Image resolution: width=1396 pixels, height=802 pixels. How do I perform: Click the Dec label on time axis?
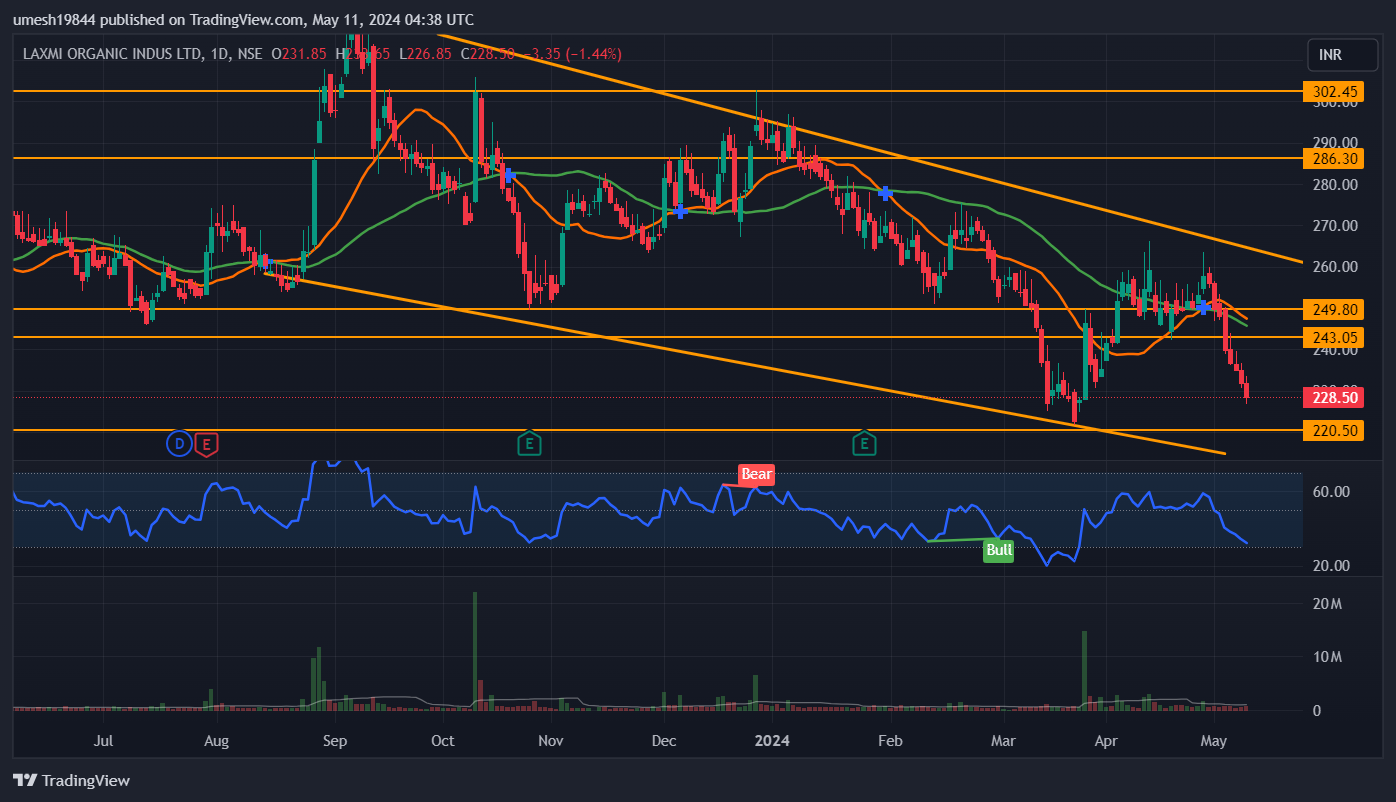(663, 742)
